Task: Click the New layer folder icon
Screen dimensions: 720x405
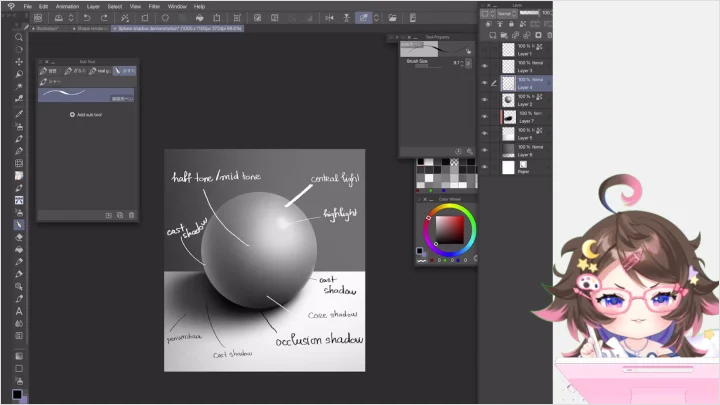Action: click(504, 35)
